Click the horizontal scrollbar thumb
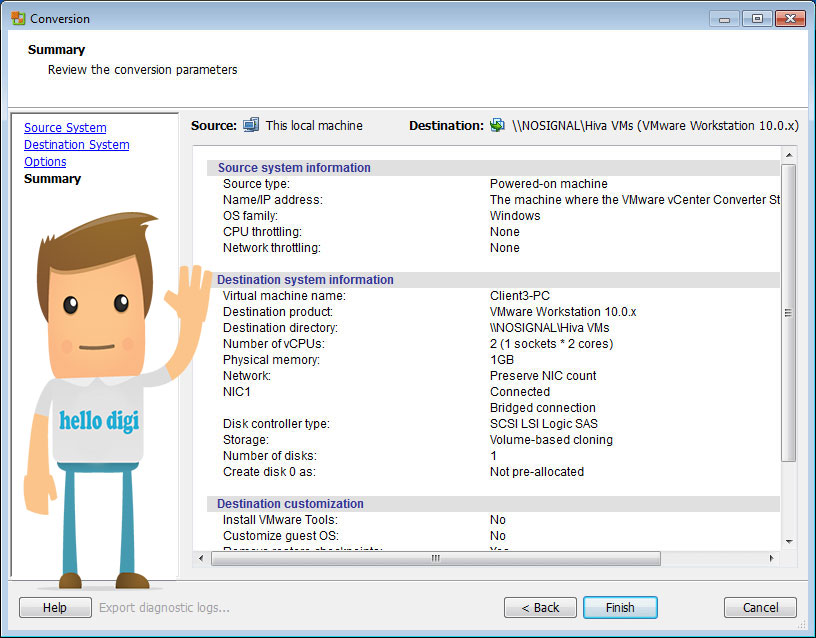 coord(436,558)
